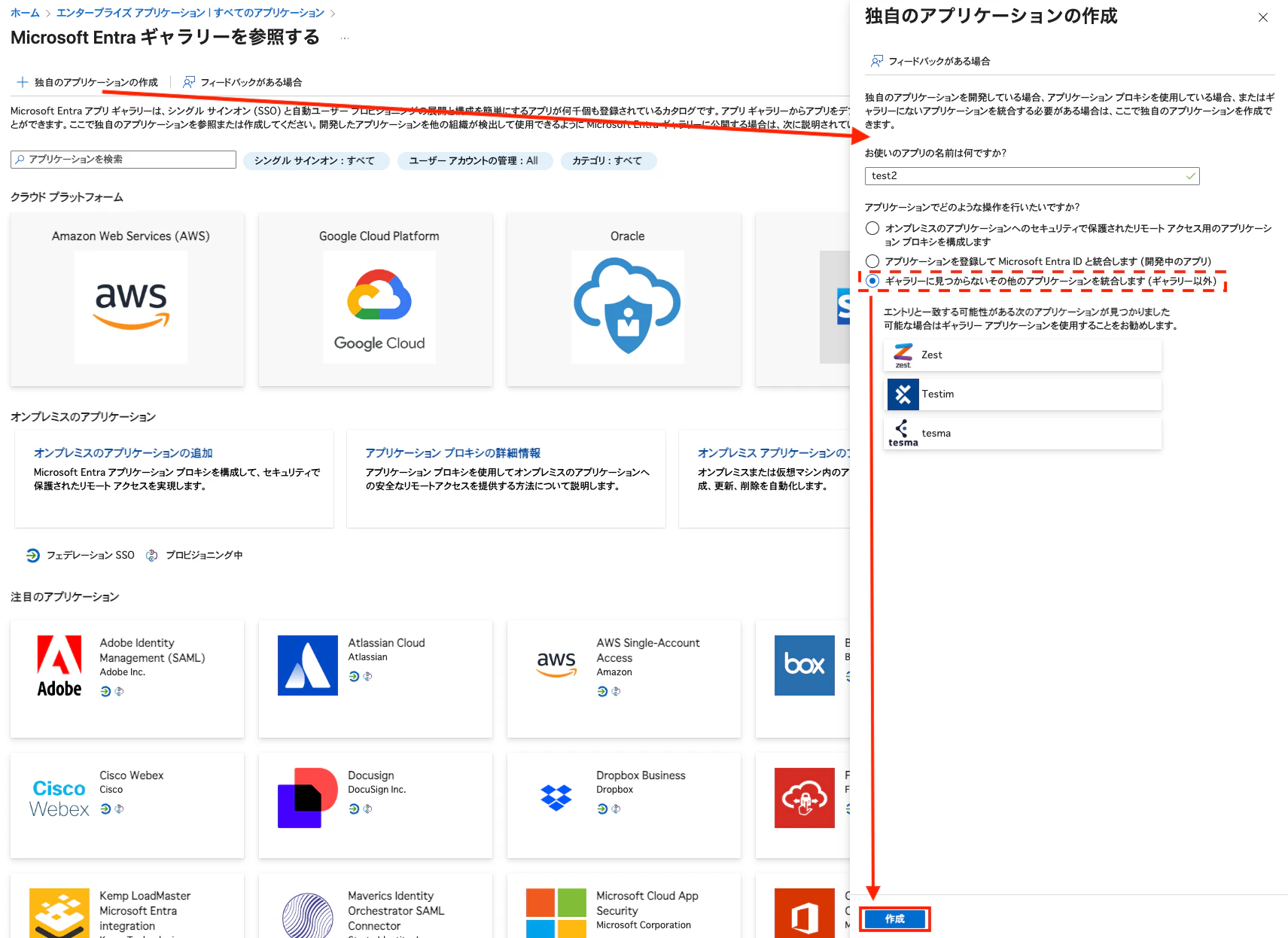Viewport: 1288px width, 938px height.
Task: Open the Atlassian Cloud application icon
Action: tap(307, 665)
